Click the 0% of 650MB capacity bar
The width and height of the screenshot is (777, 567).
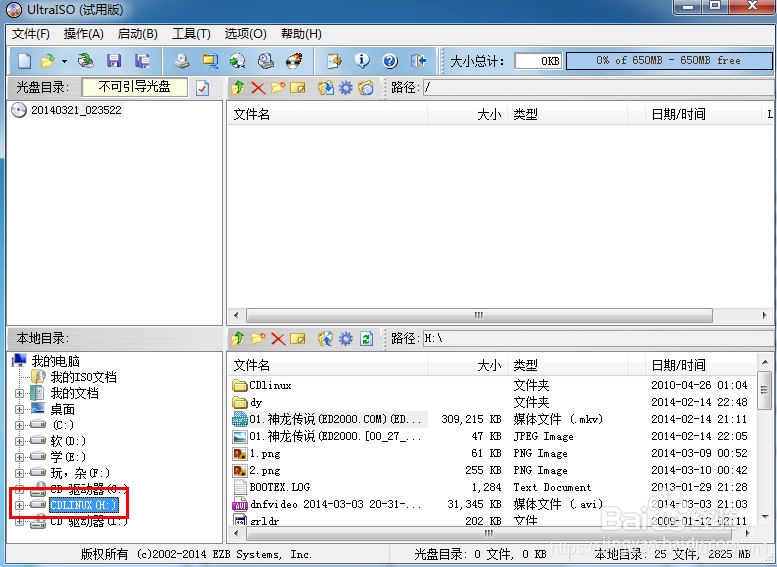(x=668, y=60)
